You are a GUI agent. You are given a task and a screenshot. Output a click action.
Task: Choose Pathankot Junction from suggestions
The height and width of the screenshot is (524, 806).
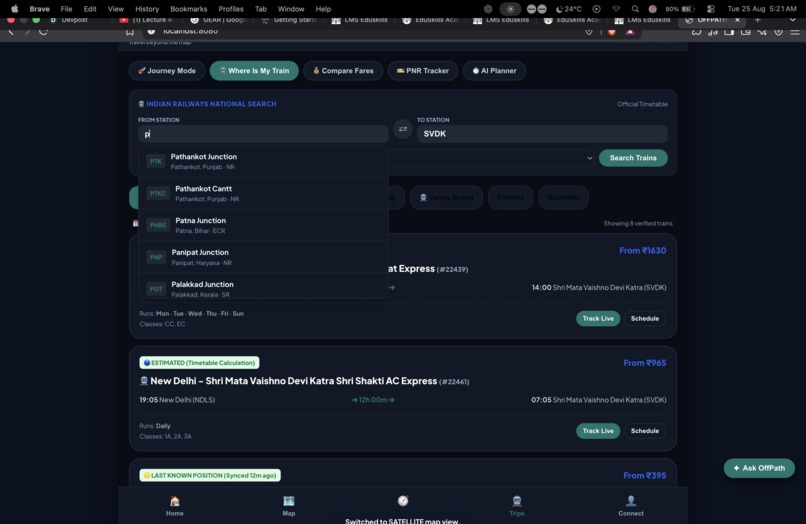tap(263, 161)
